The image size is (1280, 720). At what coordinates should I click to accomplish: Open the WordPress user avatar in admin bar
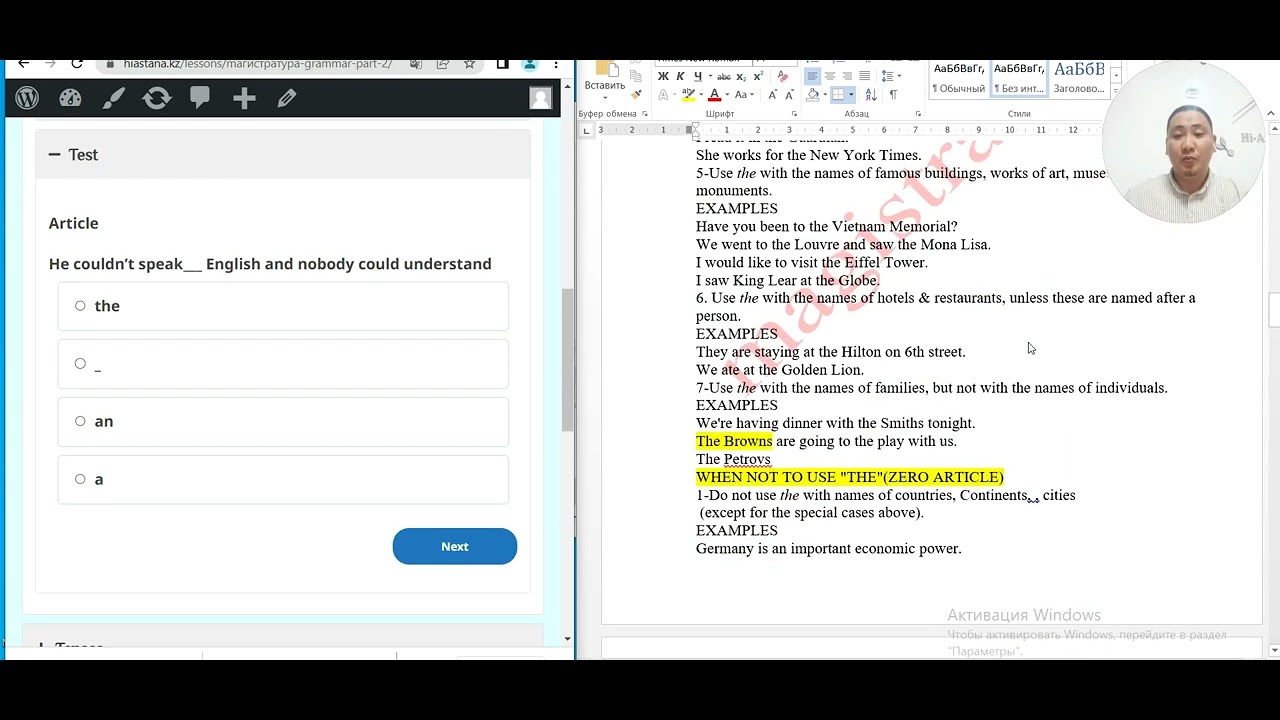point(541,98)
